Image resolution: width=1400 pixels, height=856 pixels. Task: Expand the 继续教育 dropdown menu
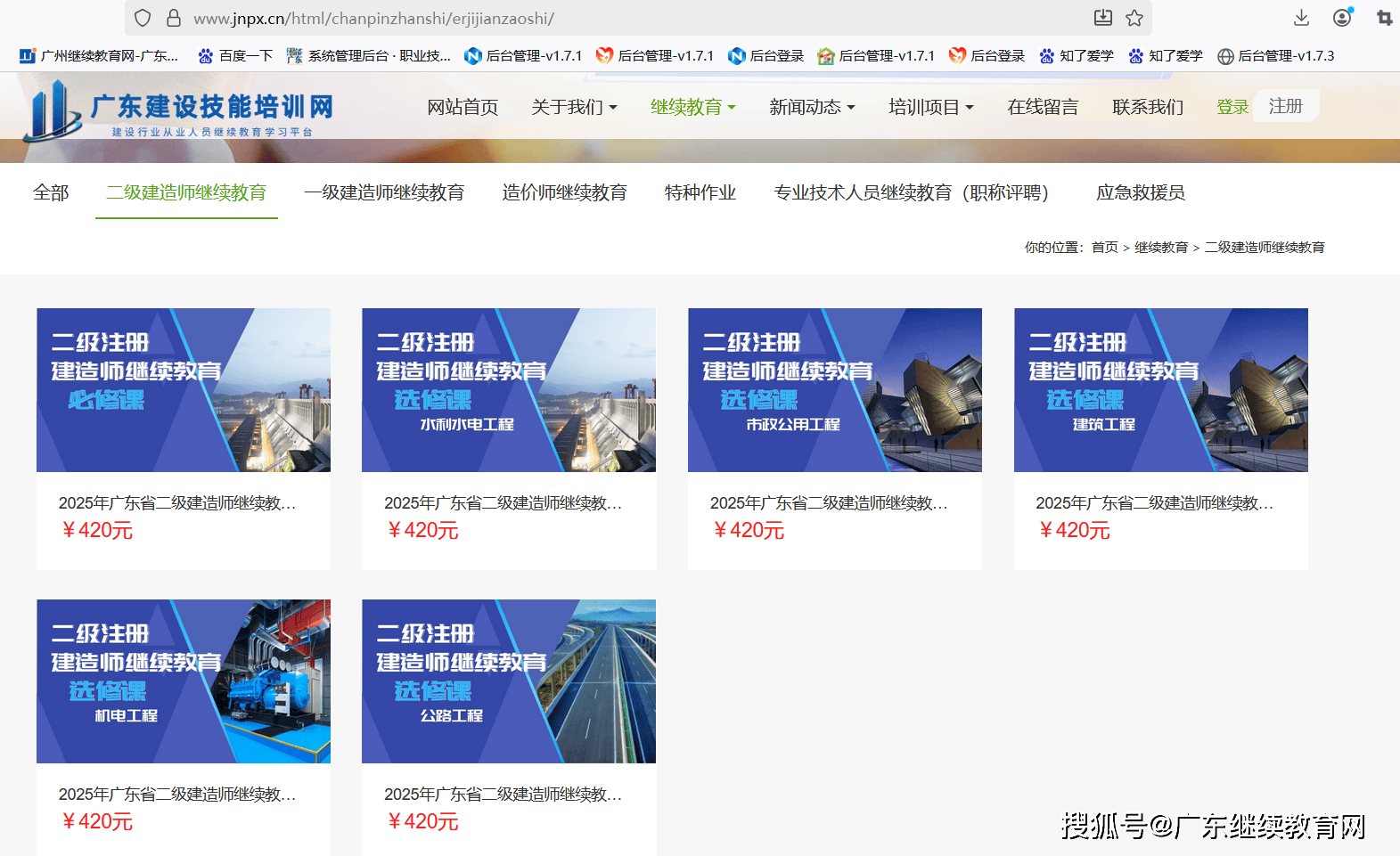click(692, 107)
